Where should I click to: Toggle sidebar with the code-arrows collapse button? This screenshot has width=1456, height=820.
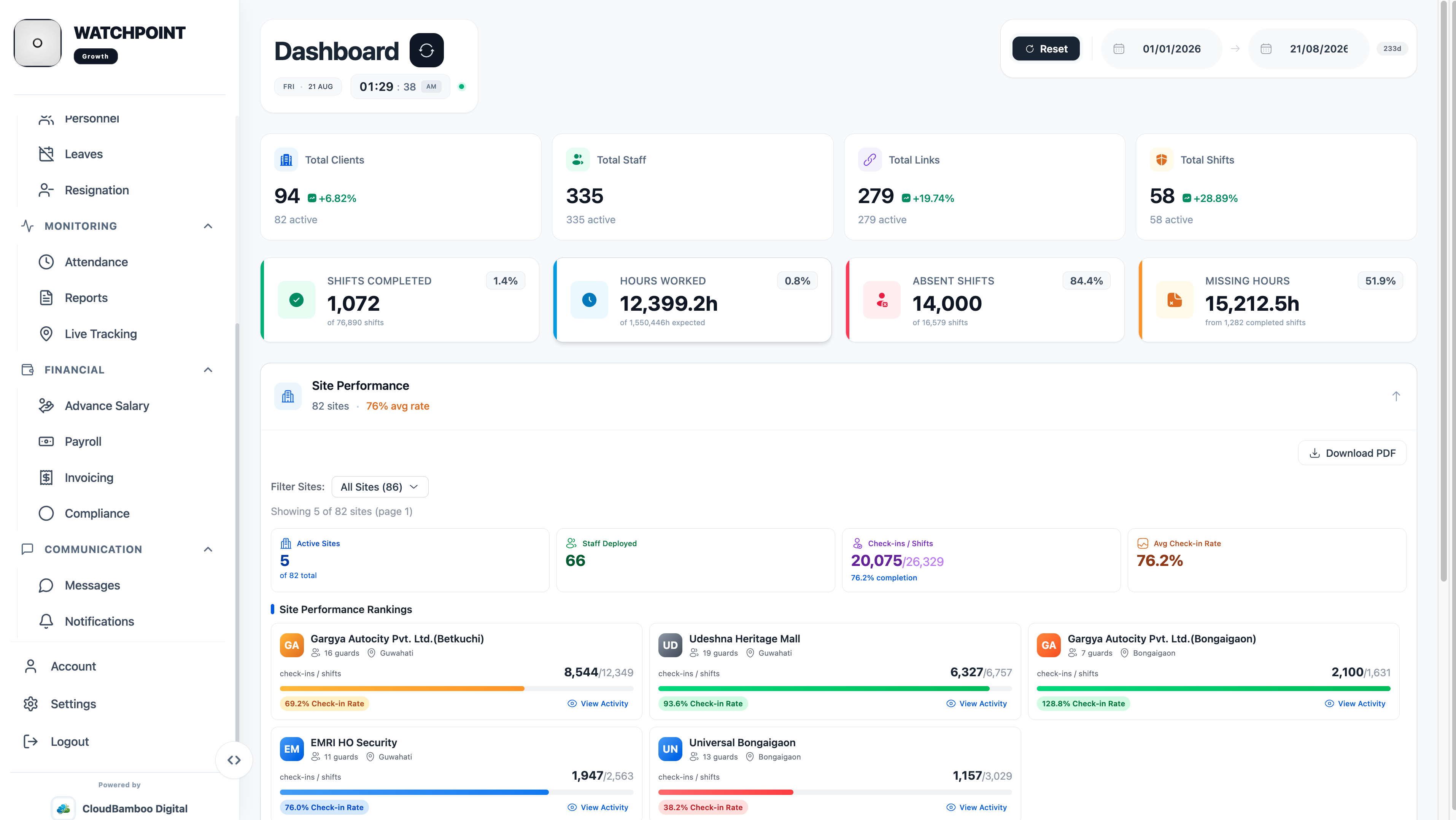coord(234,760)
